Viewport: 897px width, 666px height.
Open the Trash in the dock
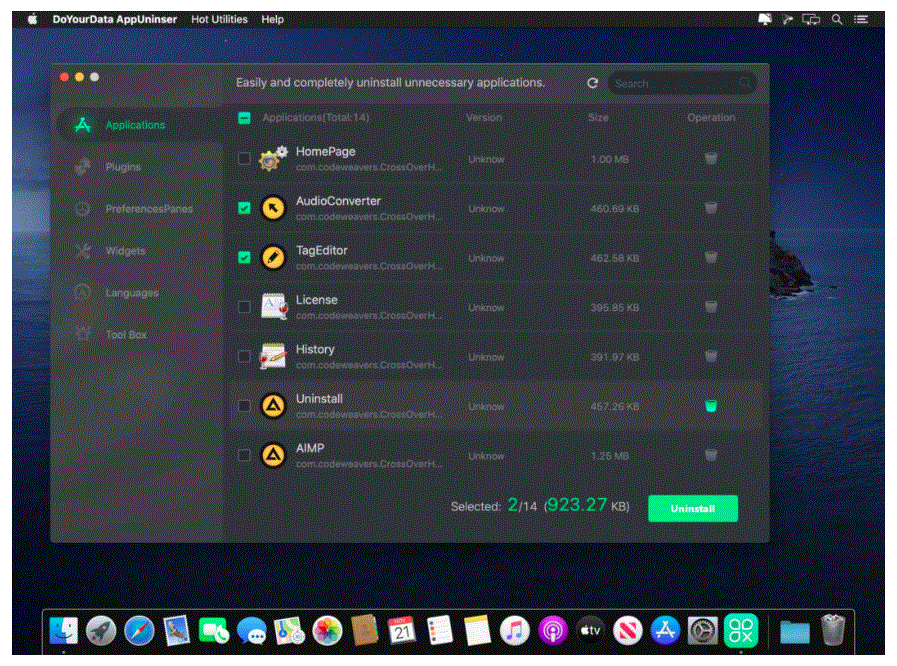coord(833,629)
